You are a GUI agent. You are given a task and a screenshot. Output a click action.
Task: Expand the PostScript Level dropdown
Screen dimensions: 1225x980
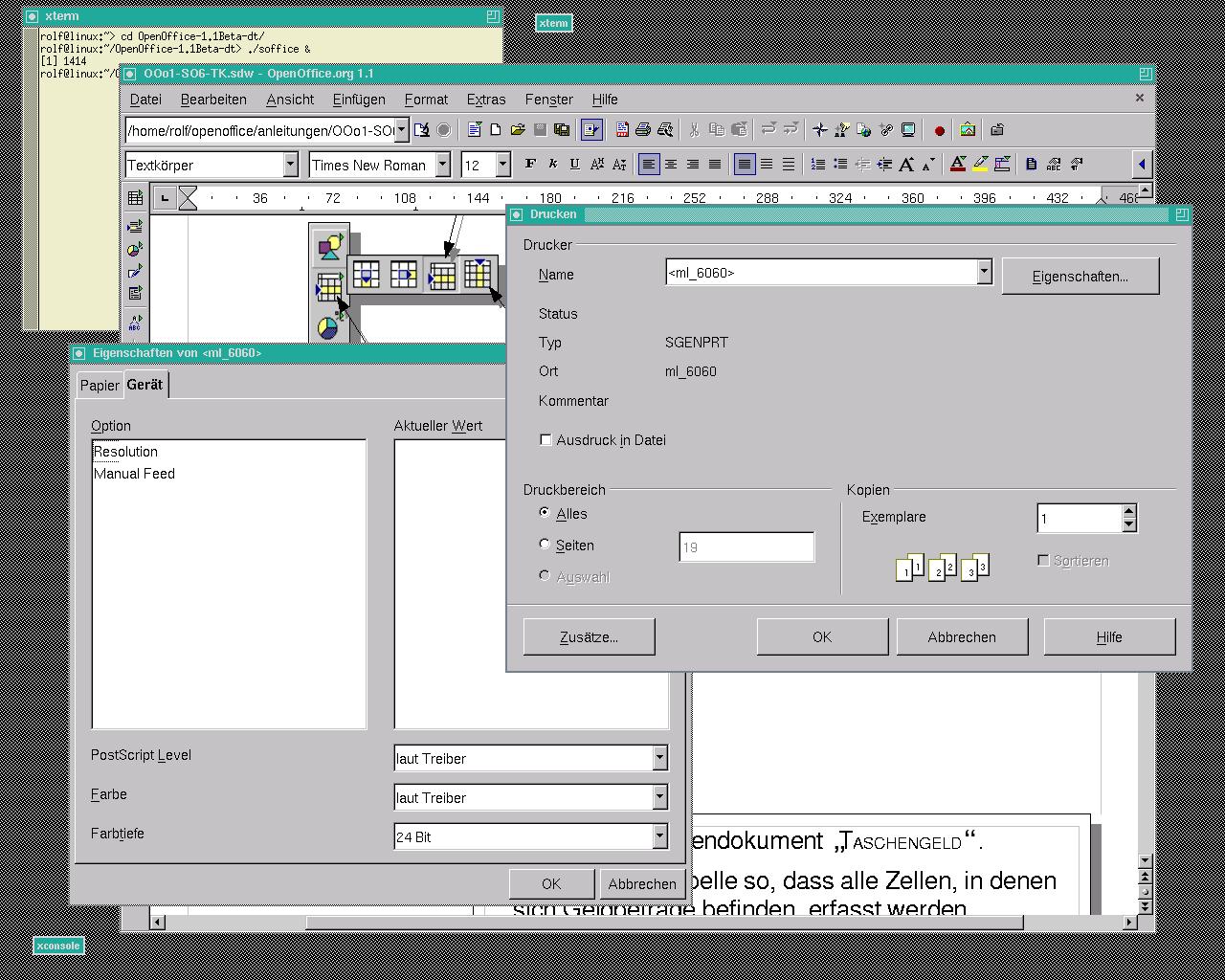point(659,758)
